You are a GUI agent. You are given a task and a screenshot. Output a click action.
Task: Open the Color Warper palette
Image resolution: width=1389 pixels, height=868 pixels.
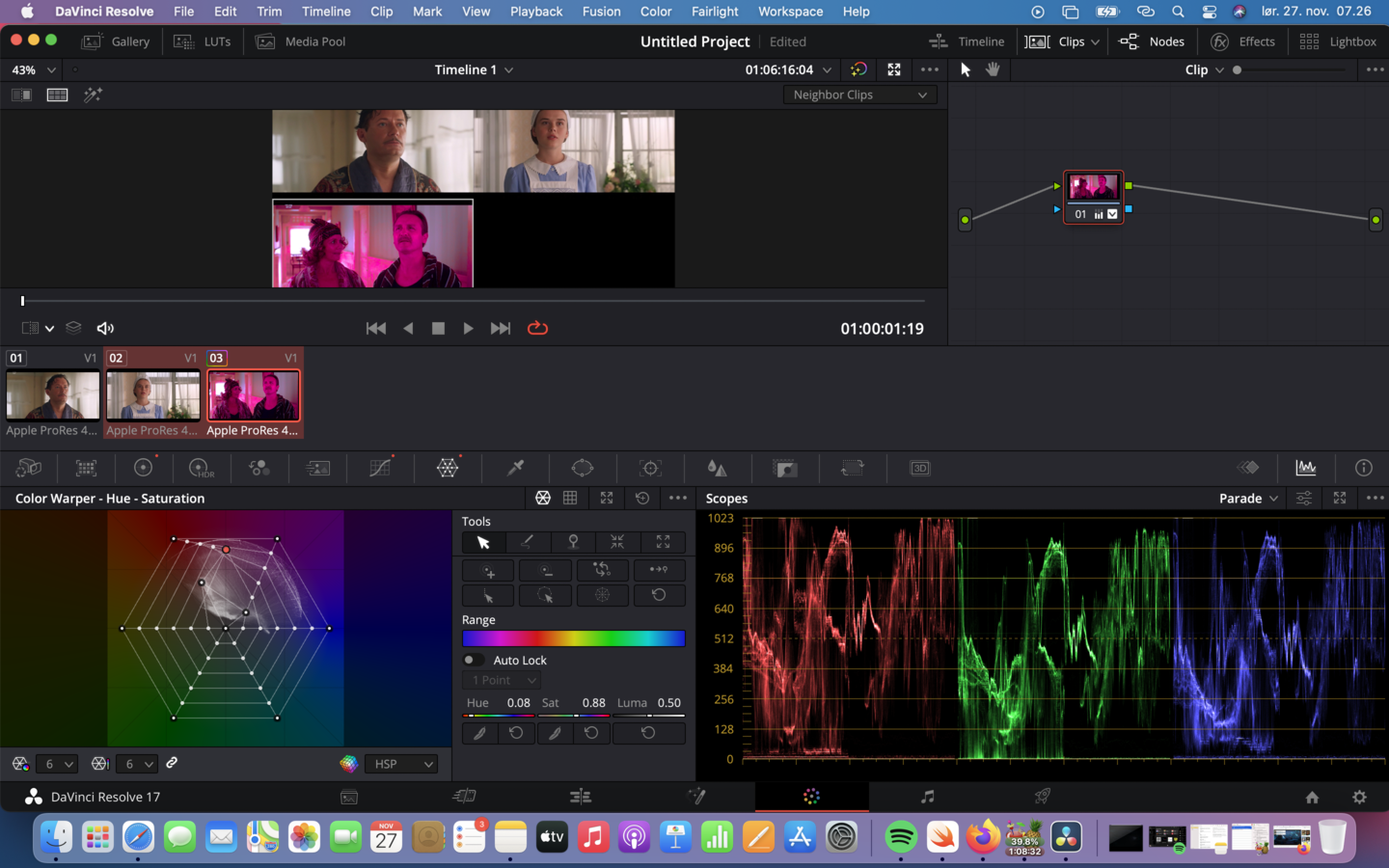[448, 468]
